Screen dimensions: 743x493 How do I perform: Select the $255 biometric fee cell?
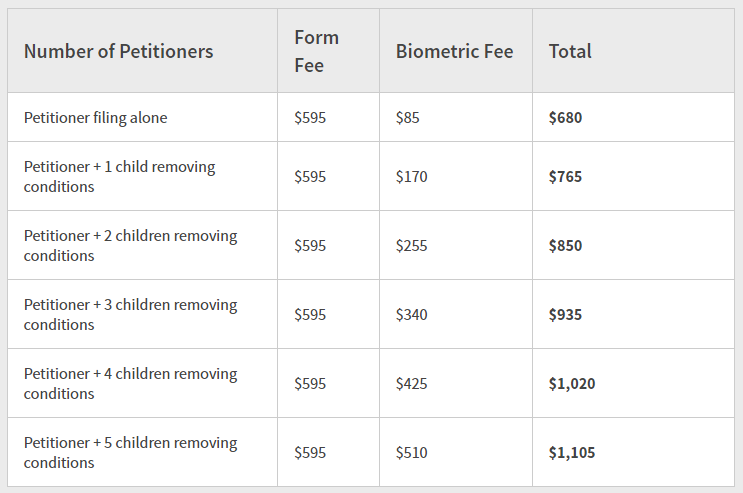click(411, 246)
